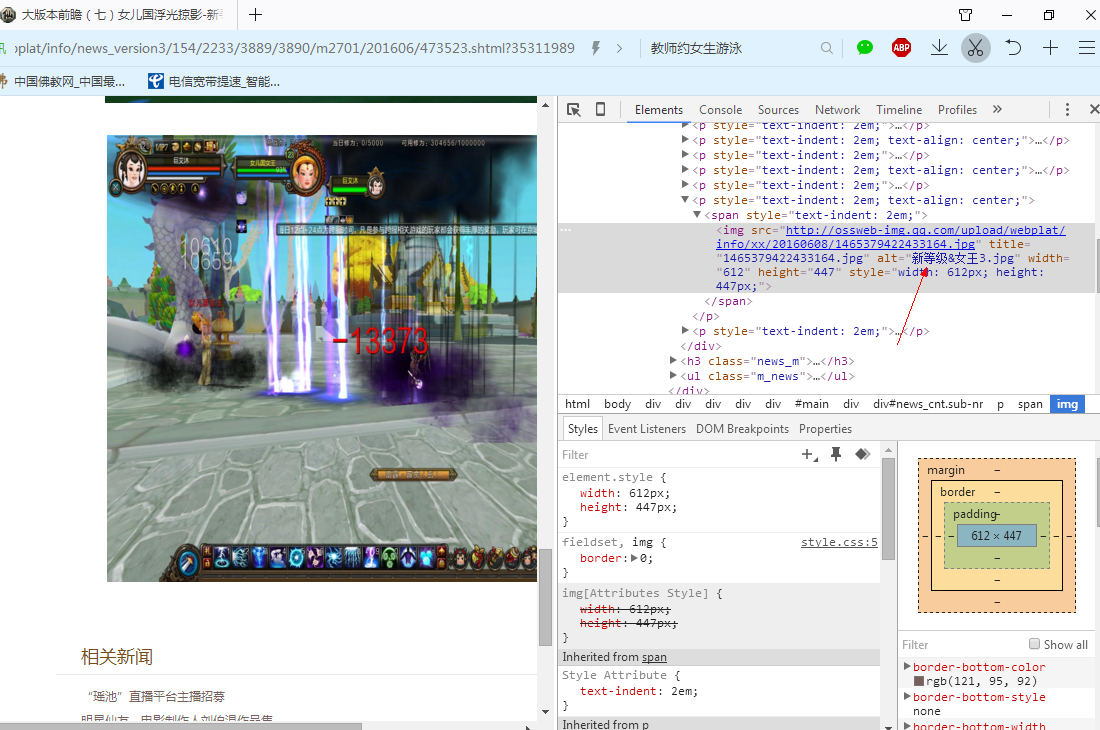1100x730 pixels.
Task: Open the downloads arrow icon
Action: [939, 48]
